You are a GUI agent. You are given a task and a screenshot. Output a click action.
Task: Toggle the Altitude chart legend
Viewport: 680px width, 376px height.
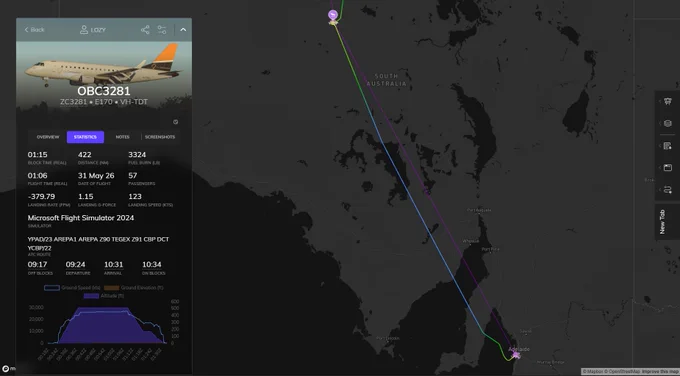tap(103, 296)
